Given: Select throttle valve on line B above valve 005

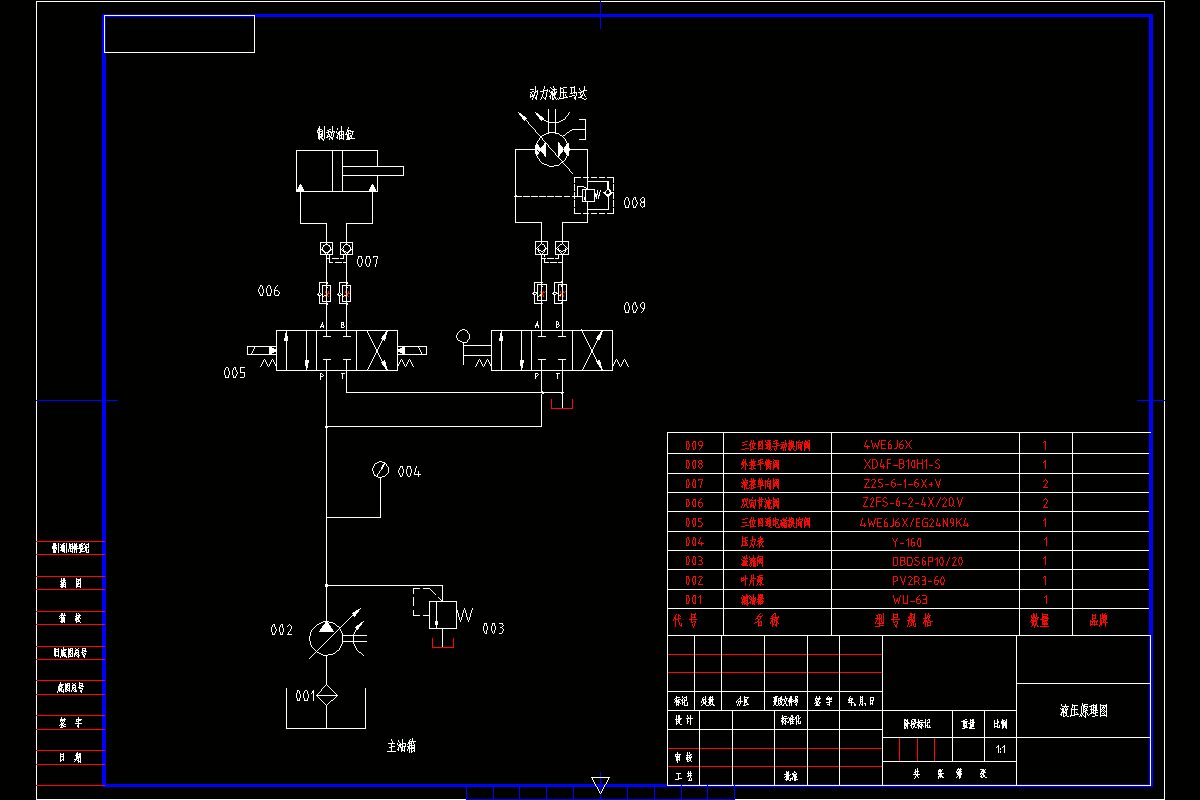Looking at the screenshot, I should (344, 293).
